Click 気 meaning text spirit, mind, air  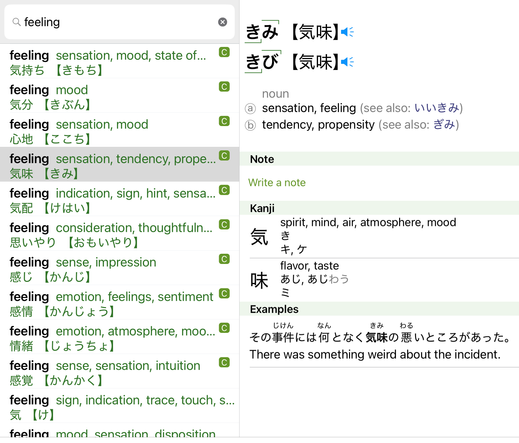pyautogui.click(x=368, y=222)
